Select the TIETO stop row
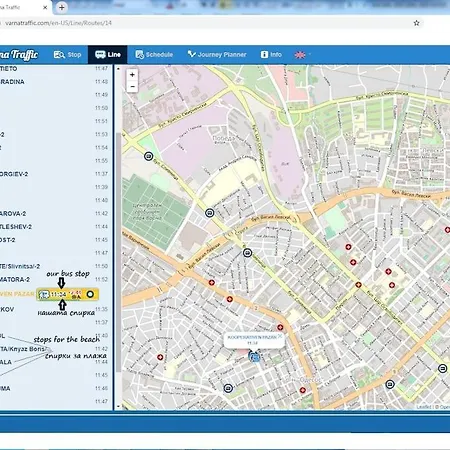This screenshot has width=450, height=450. (x=55, y=69)
